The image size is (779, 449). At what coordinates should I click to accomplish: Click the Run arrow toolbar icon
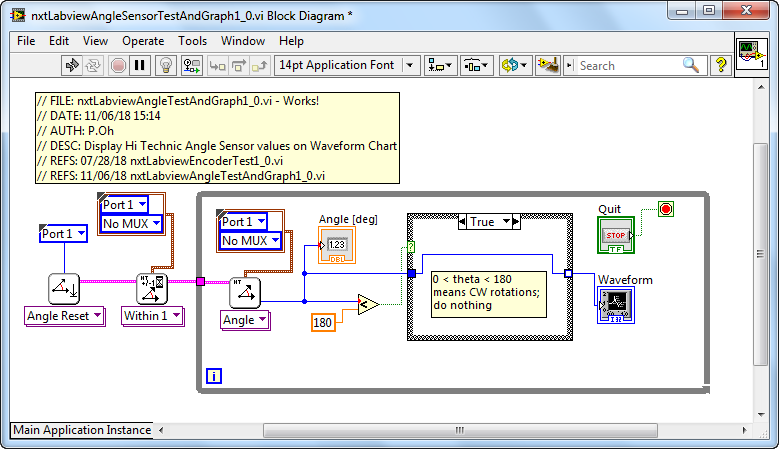(x=72, y=66)
